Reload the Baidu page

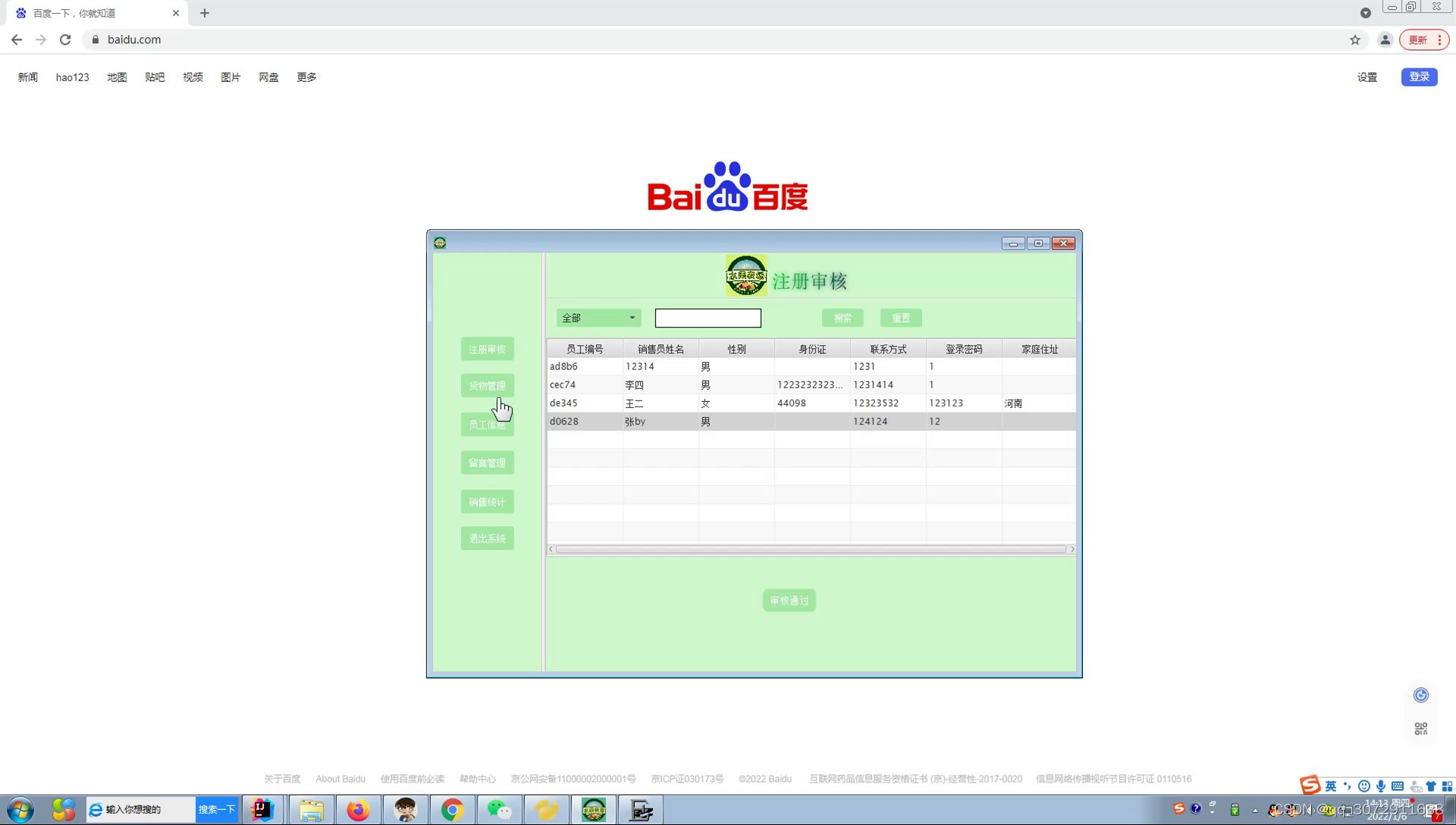(x=65, y=39)
